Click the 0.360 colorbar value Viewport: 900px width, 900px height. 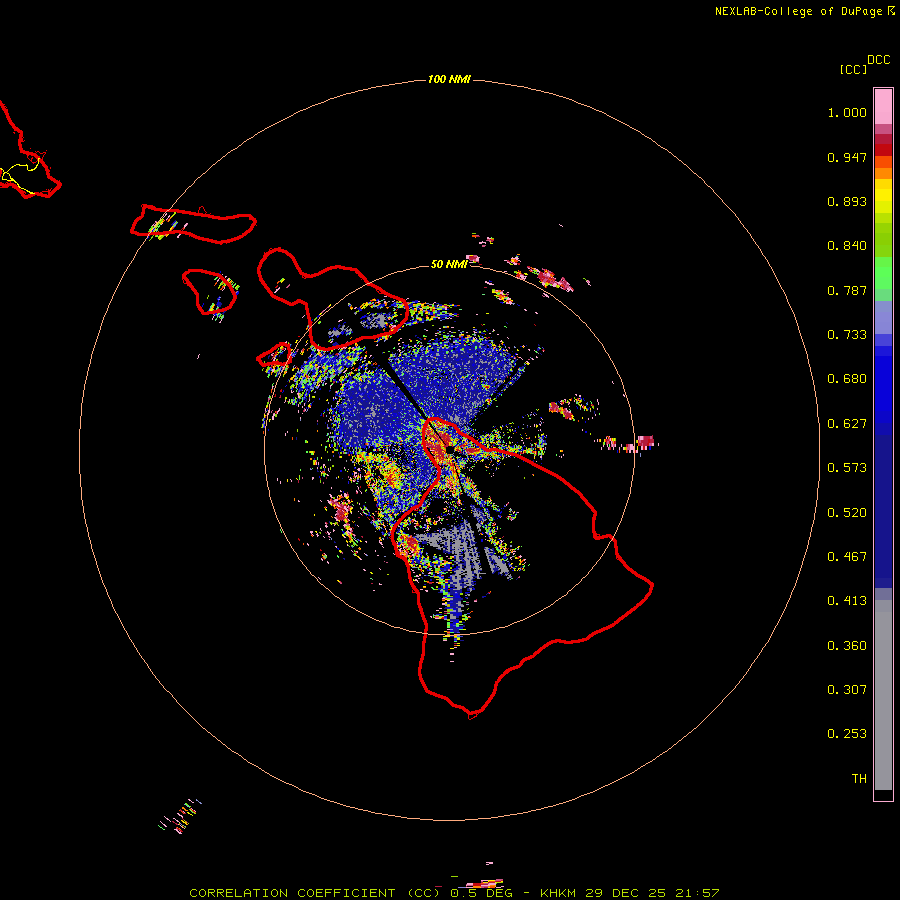click(x=847, y=646)
